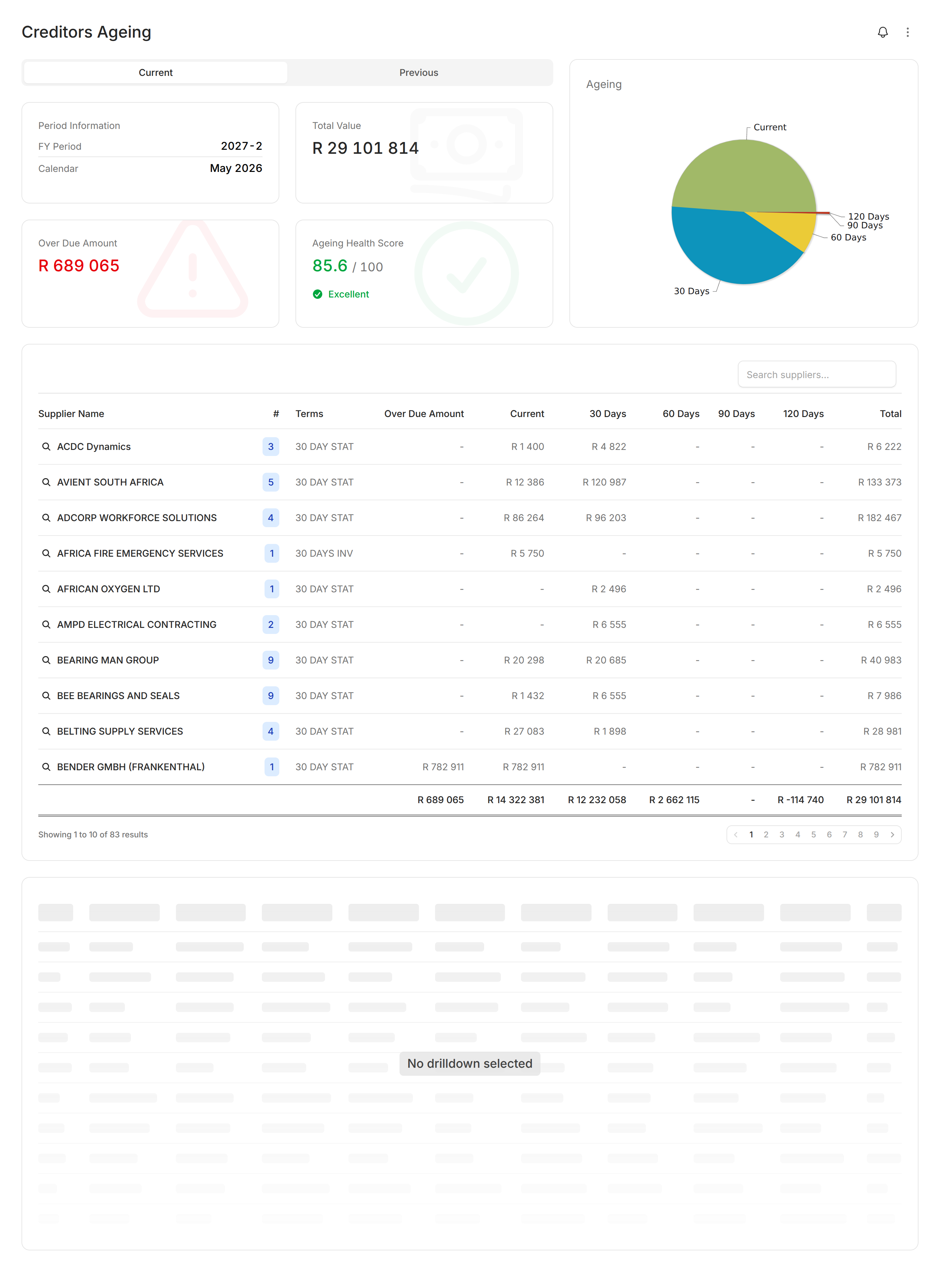Open drilldown magnifier for AFRICA FIRE EMERGENCY SERVICES
The width and height of the screenshot is (940, 1288).
coord(46,553)
